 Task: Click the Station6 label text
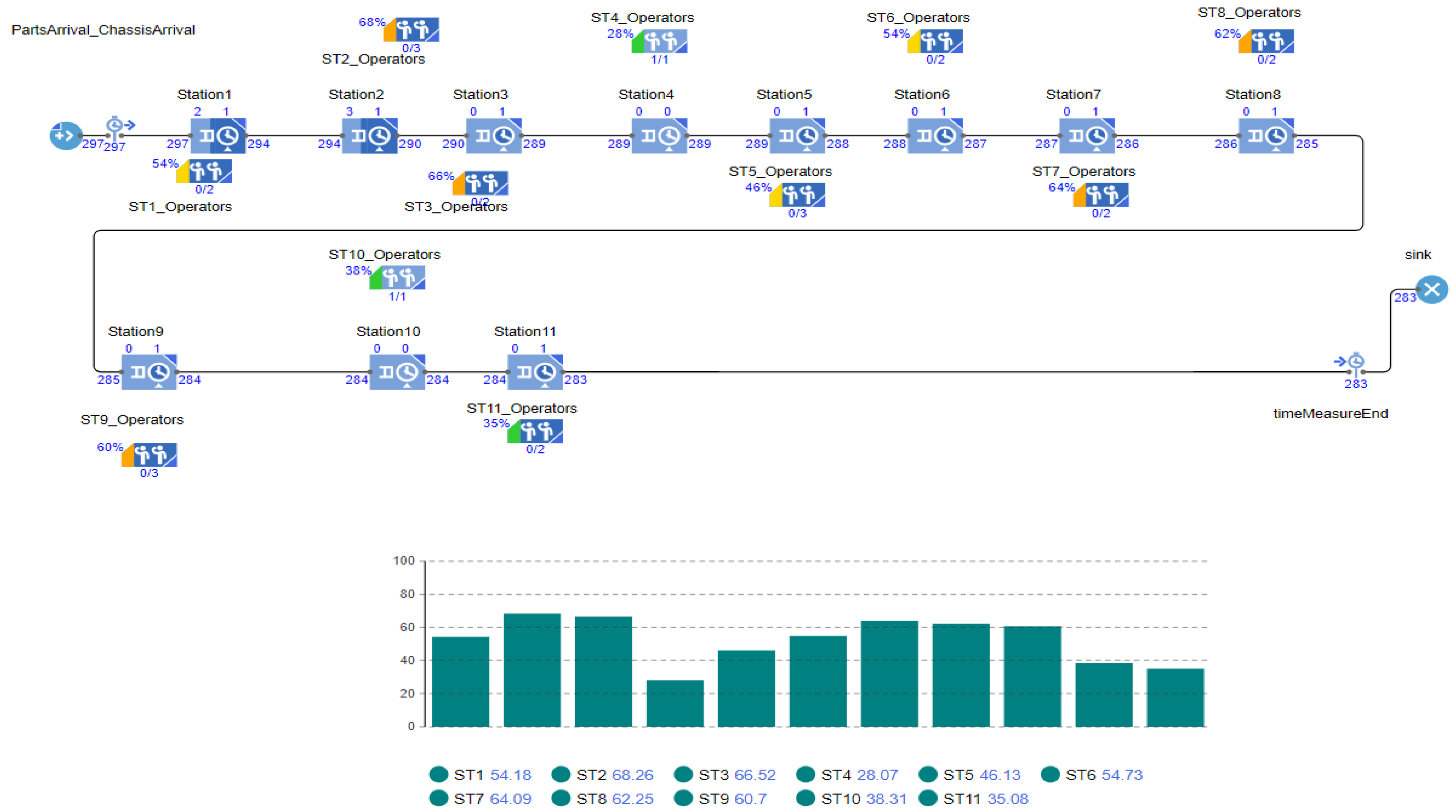tap(921, 94)
